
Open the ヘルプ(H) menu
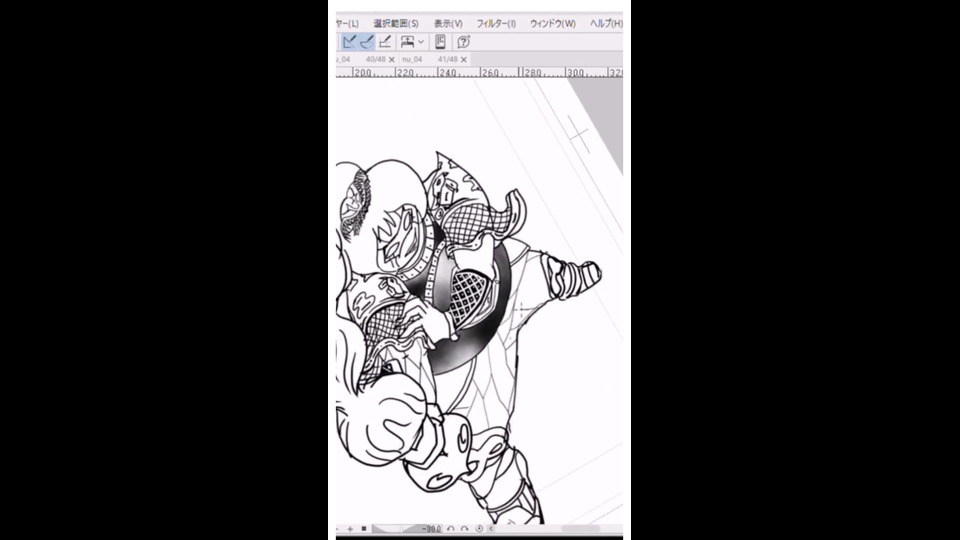pyautogui.click(x=606, y=23)
